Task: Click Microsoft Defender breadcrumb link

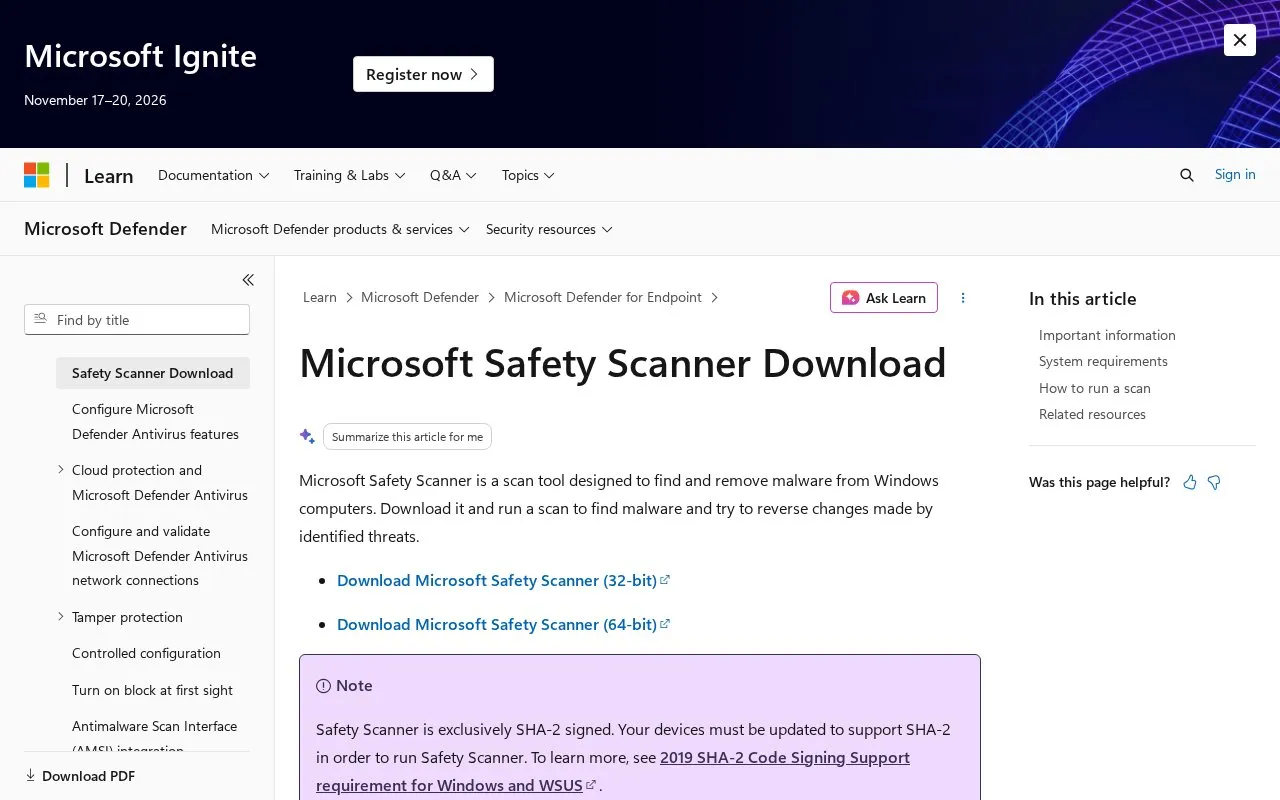Action: 420,297
